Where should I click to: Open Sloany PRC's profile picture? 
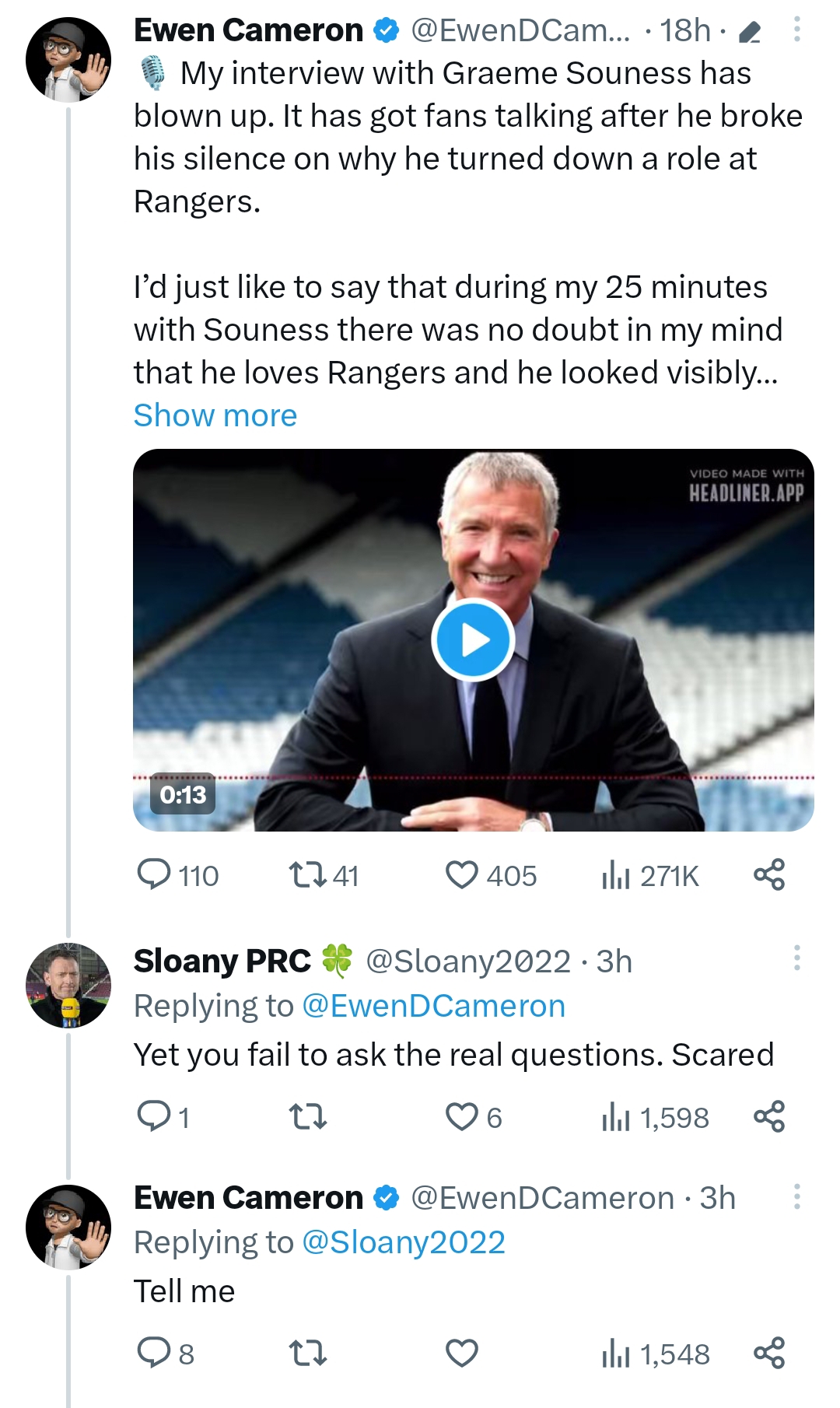pyautogui.click(x=68, y=986)
